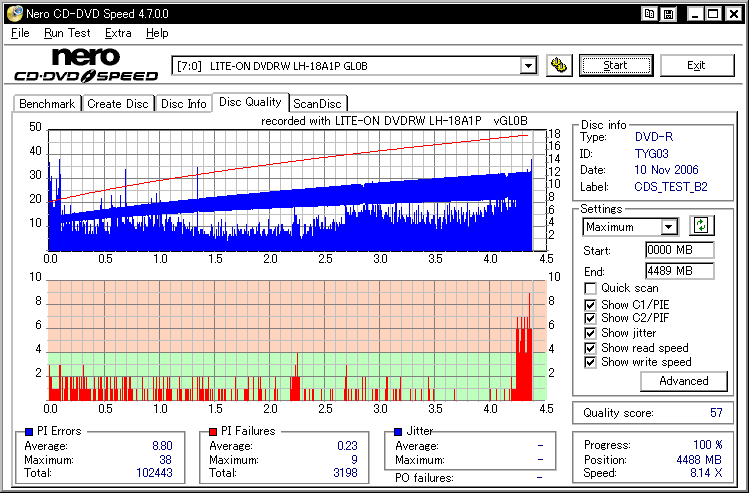
Task: Click the disc type DVD-R
Action: coord(654,137)
